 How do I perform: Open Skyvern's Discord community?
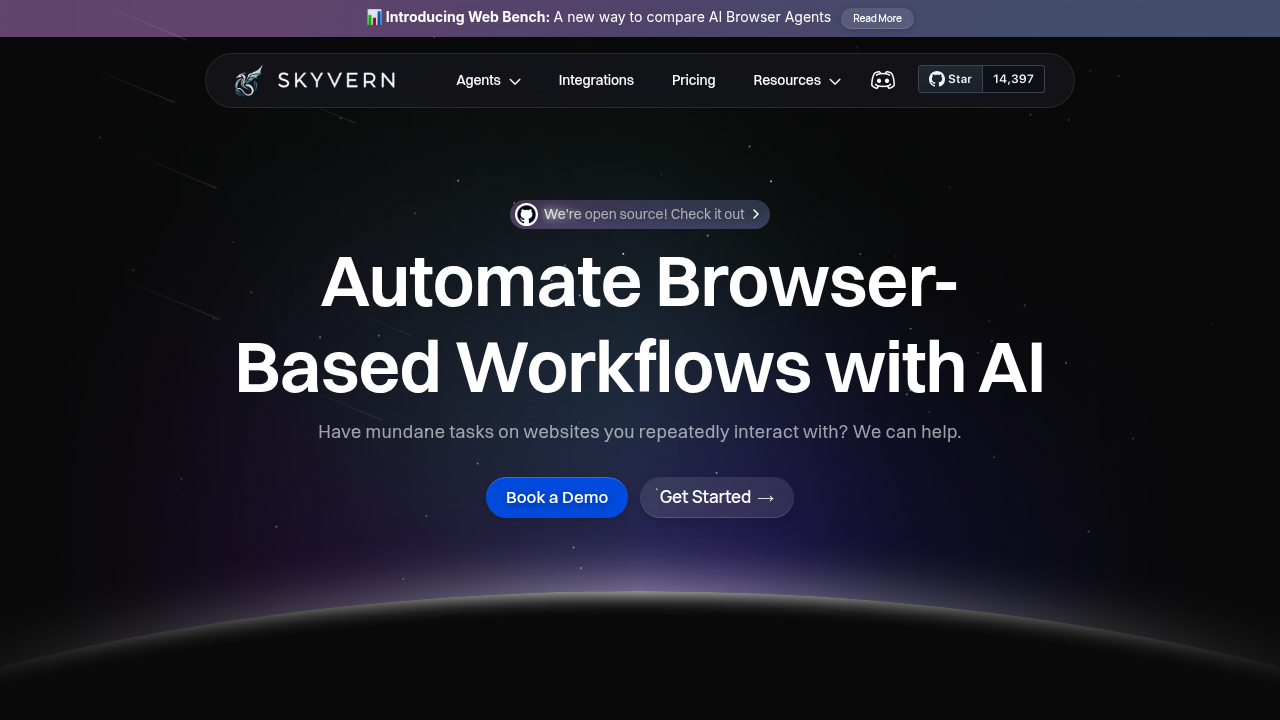pyautogui.click(x=883, y=80)
